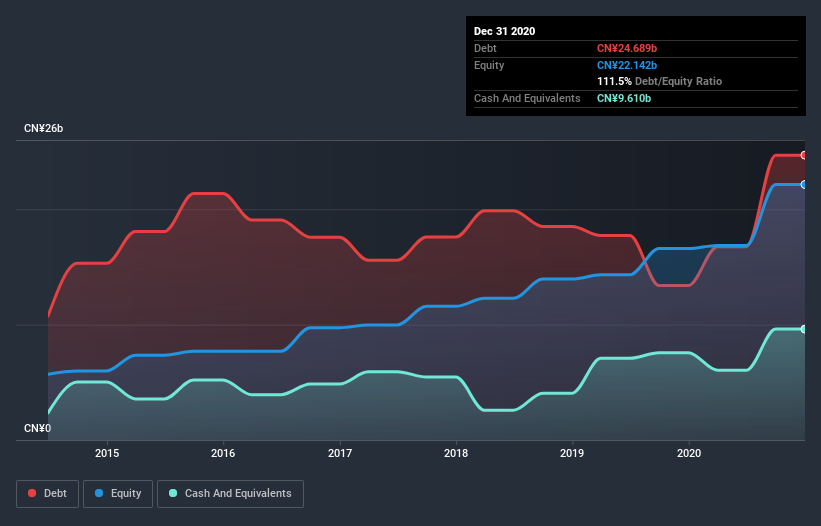This screenshot has height=526, width=821.
Task: Click the 2018 x-axis label
Action: 456,453
